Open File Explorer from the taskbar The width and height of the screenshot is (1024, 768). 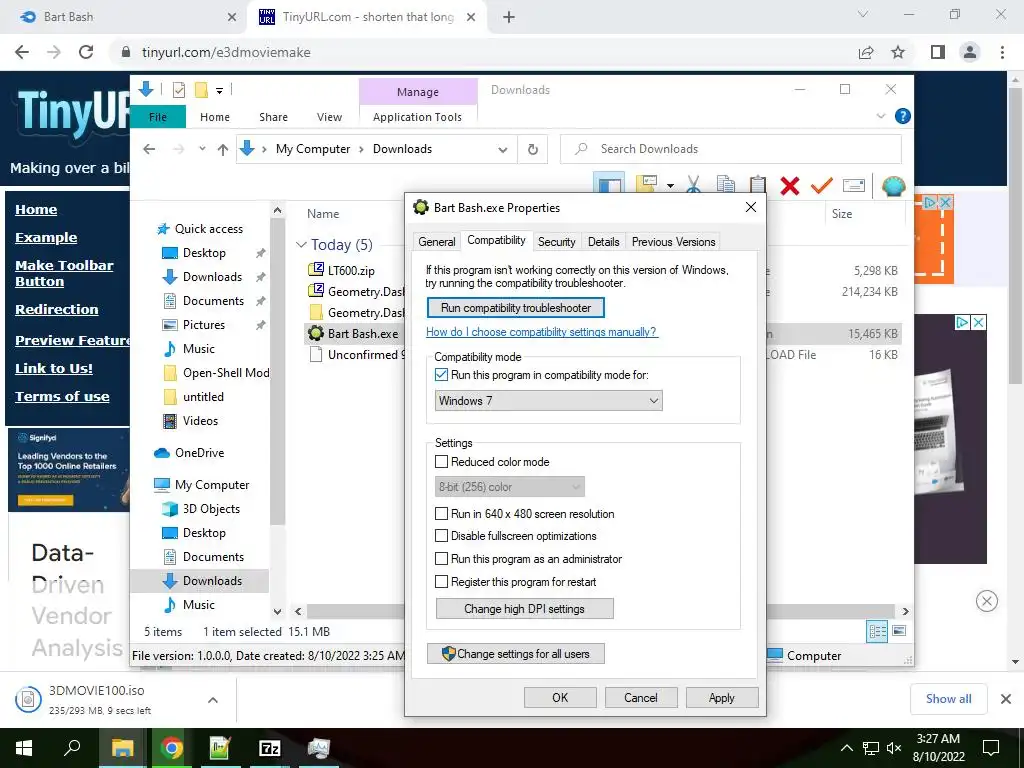122,748
